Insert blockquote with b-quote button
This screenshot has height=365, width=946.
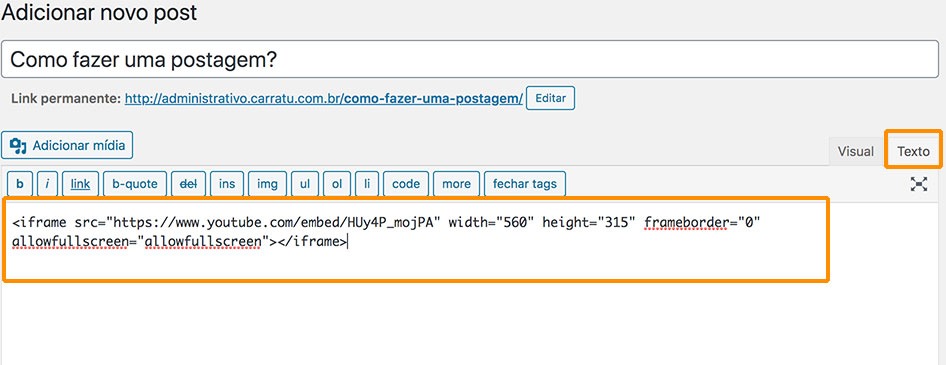tap(135, 184)
